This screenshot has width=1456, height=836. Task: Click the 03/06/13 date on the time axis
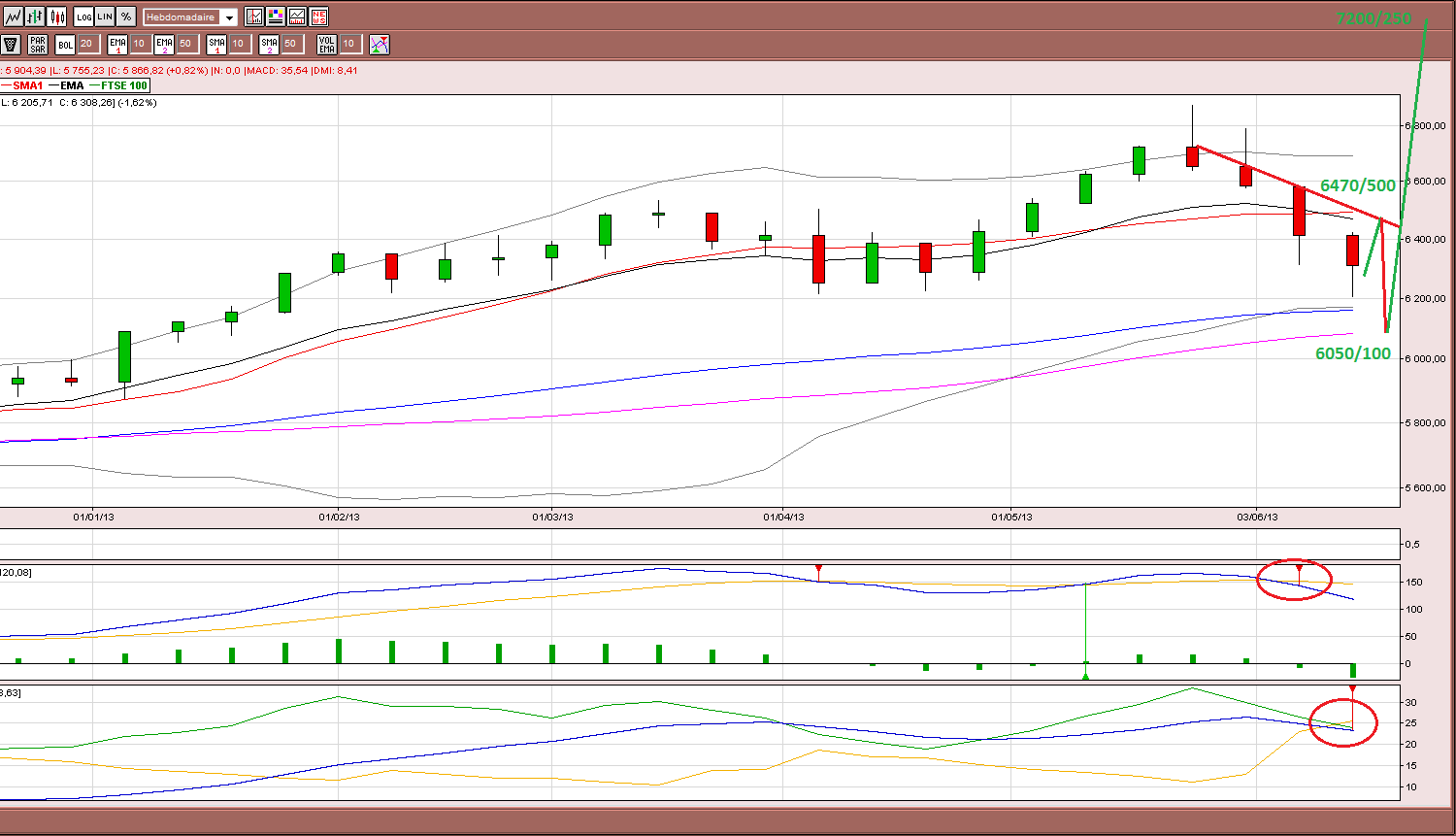coord(1257,517)
